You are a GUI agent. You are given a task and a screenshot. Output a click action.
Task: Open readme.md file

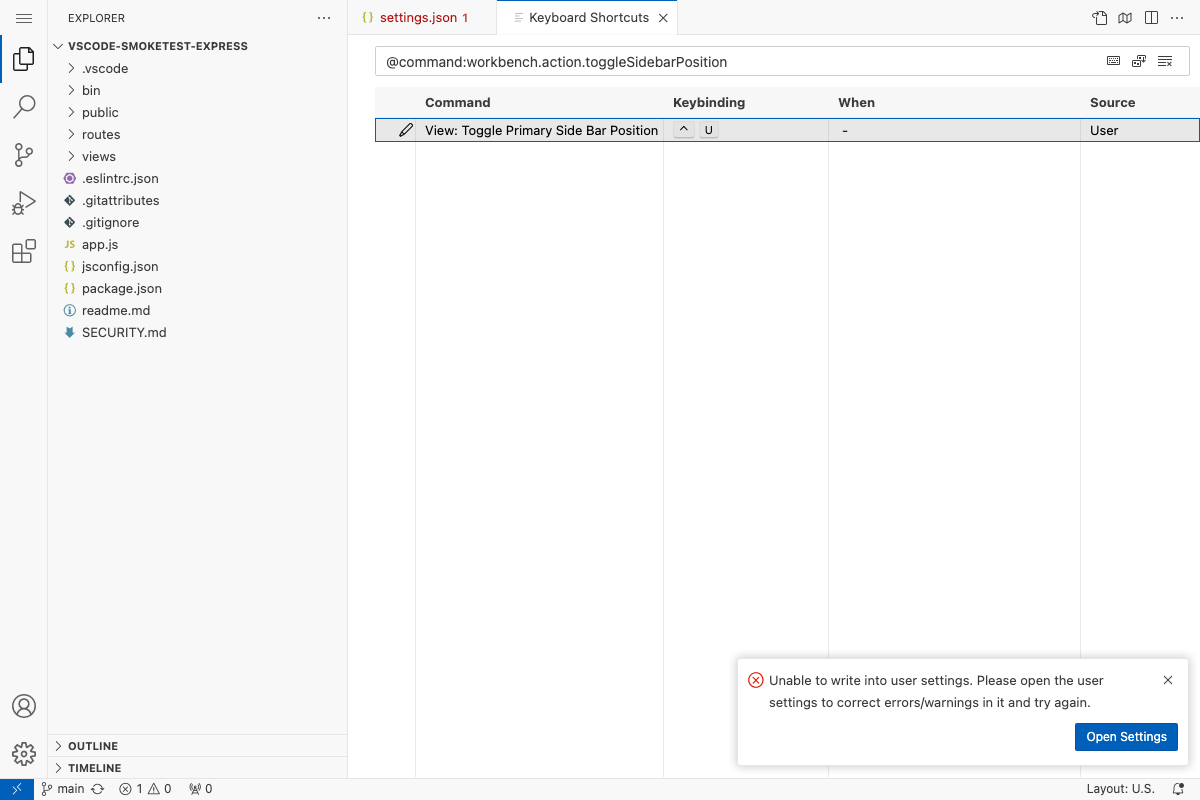pos(197,310)
